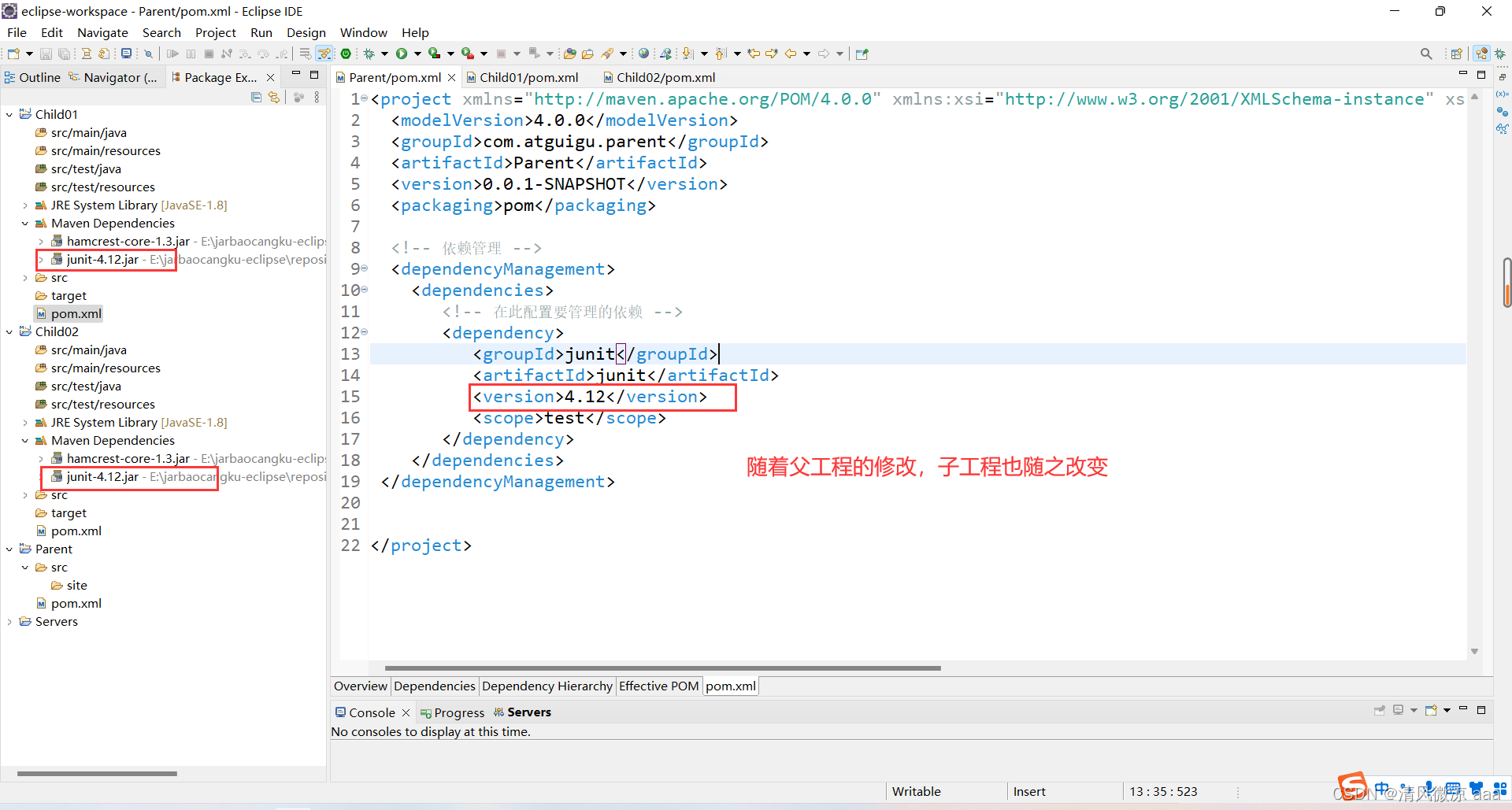This screenshot has width=1512, height=810.
Task: Click the Previous Annotation up-arrow icon
Action: [x=721, y=54]
